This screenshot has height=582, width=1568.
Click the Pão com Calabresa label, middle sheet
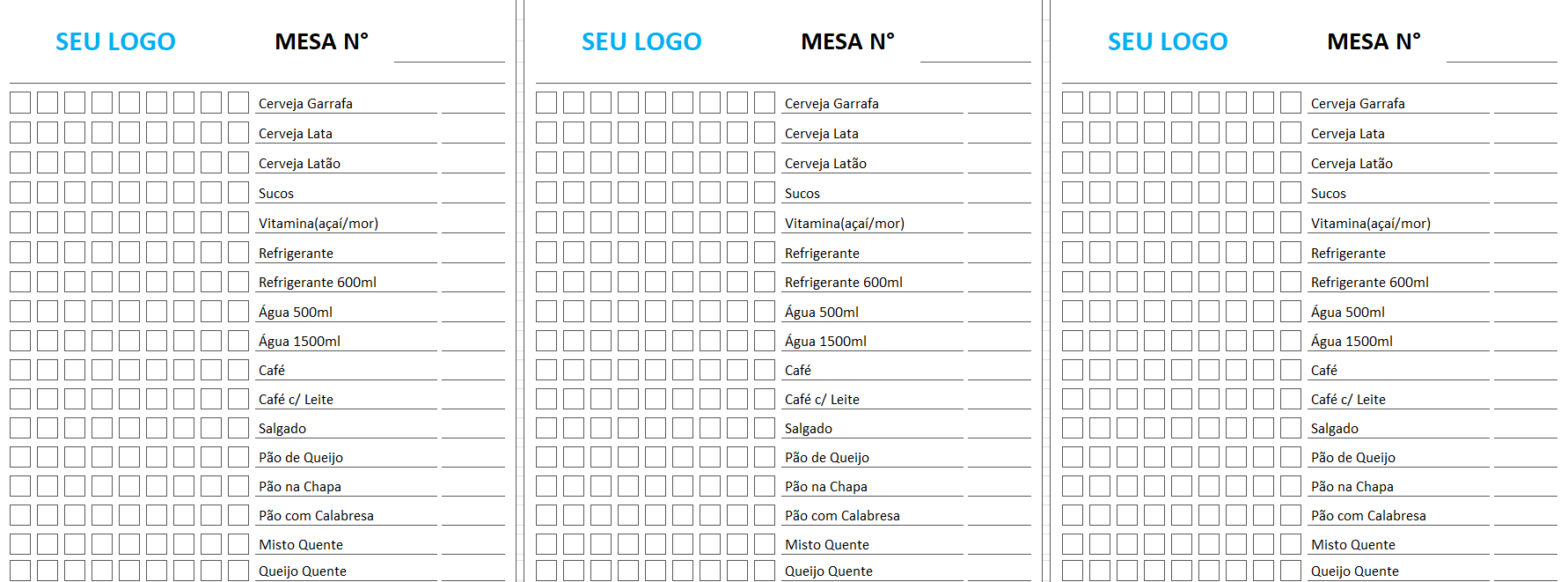[842, 516]
